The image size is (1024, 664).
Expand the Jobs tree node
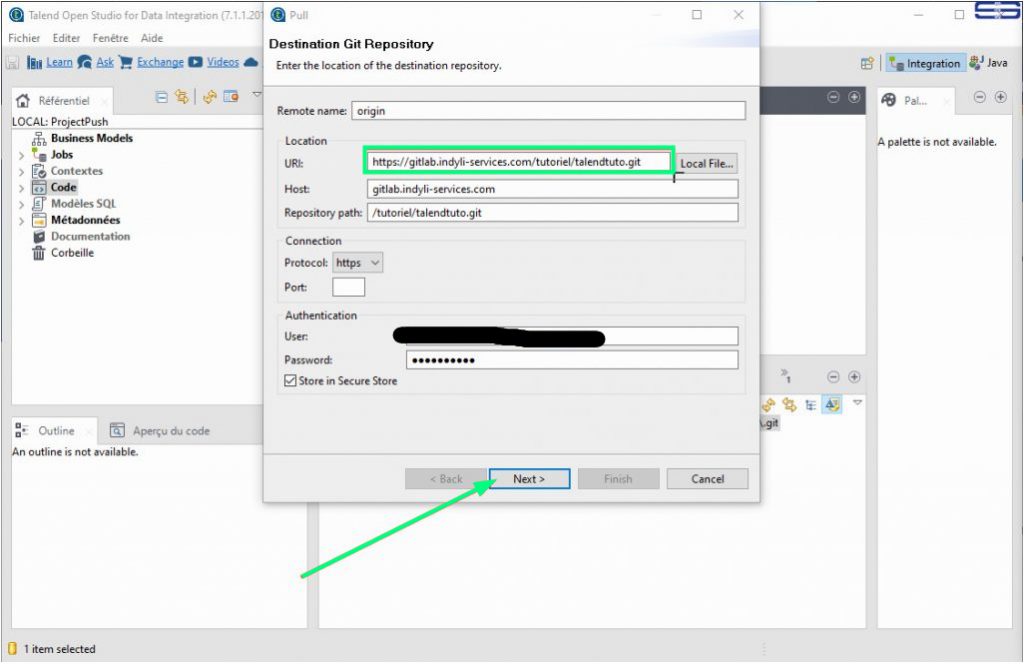22,156
